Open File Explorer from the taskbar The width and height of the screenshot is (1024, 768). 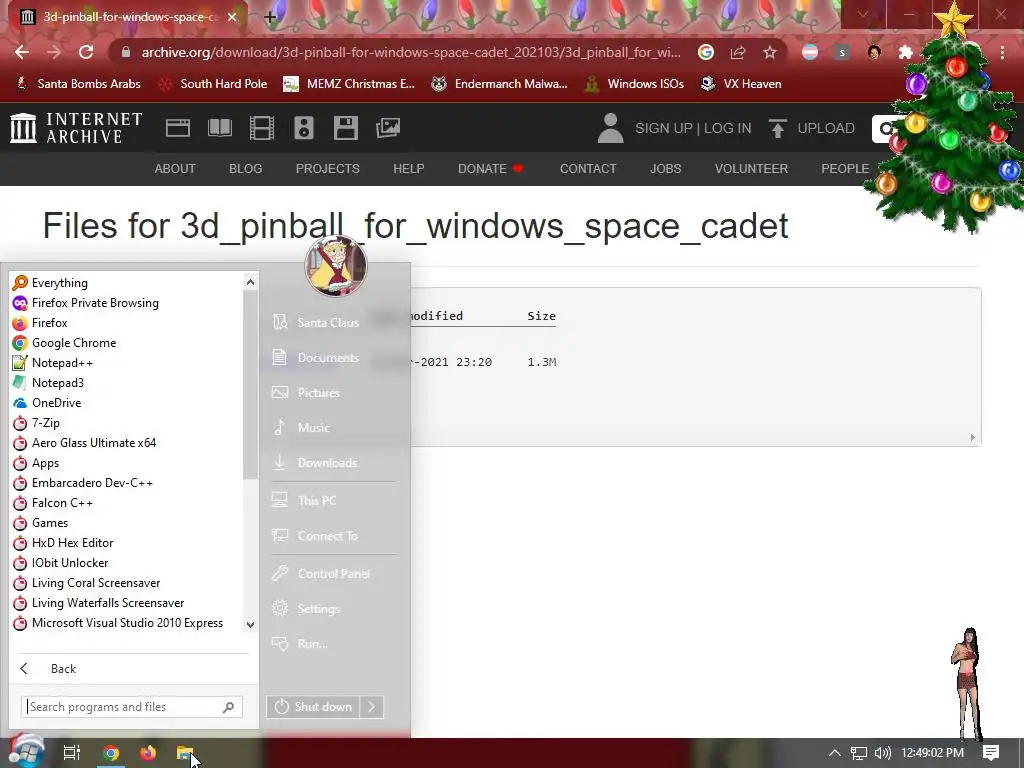click(185, 753)
